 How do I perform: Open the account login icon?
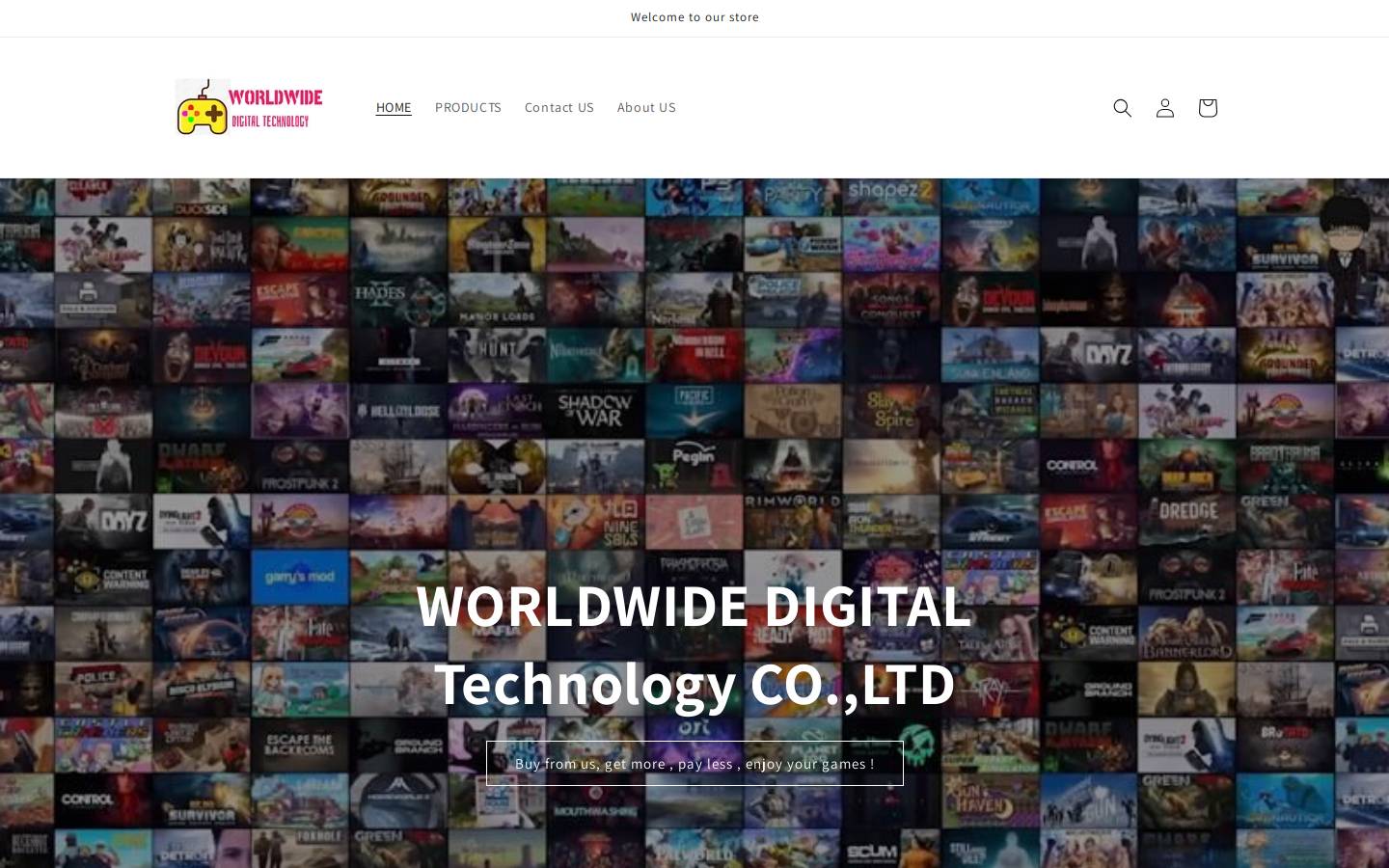click(1165, 108)
